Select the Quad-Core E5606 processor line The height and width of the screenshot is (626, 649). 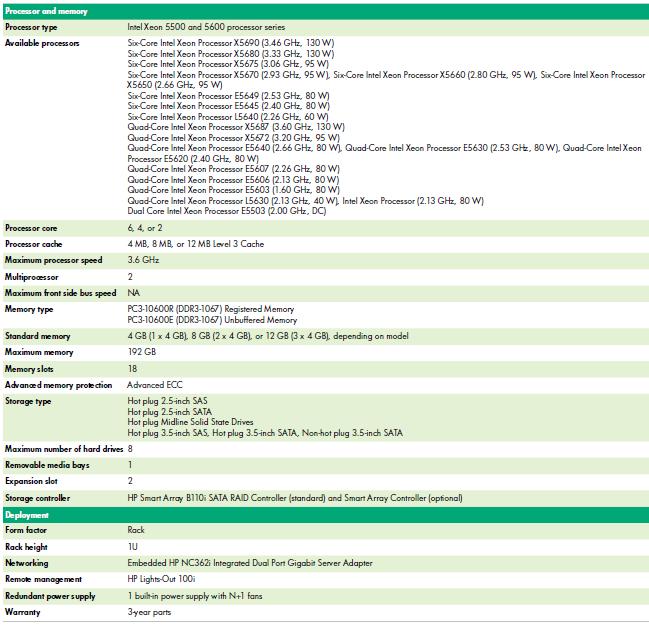pyautogui.click(x=233, y=180)
